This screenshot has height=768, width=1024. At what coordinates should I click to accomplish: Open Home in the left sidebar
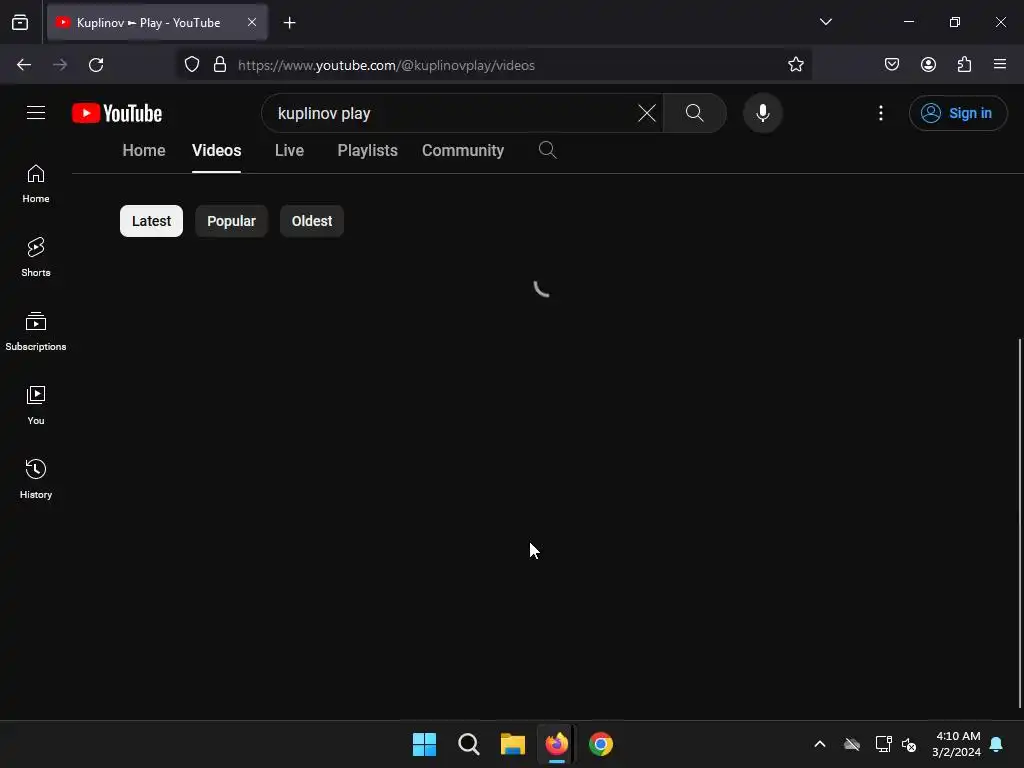36,184
